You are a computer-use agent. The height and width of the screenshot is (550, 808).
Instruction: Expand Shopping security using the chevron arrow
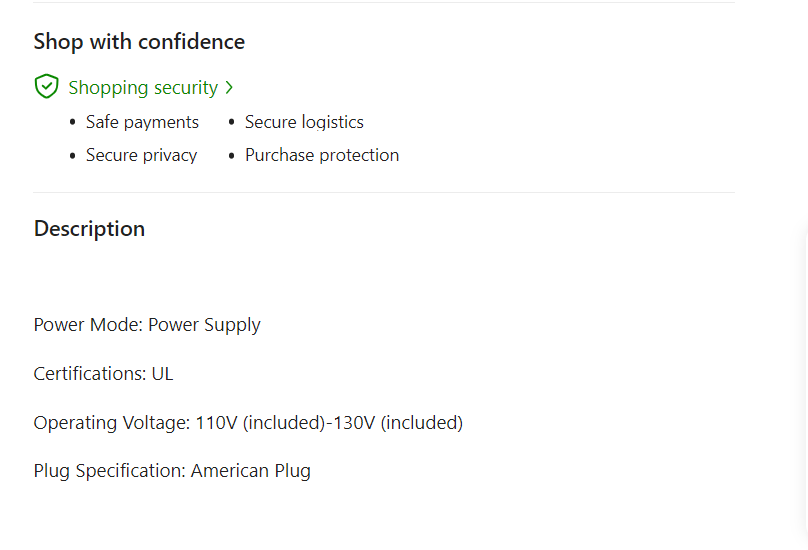click(229, 88)
